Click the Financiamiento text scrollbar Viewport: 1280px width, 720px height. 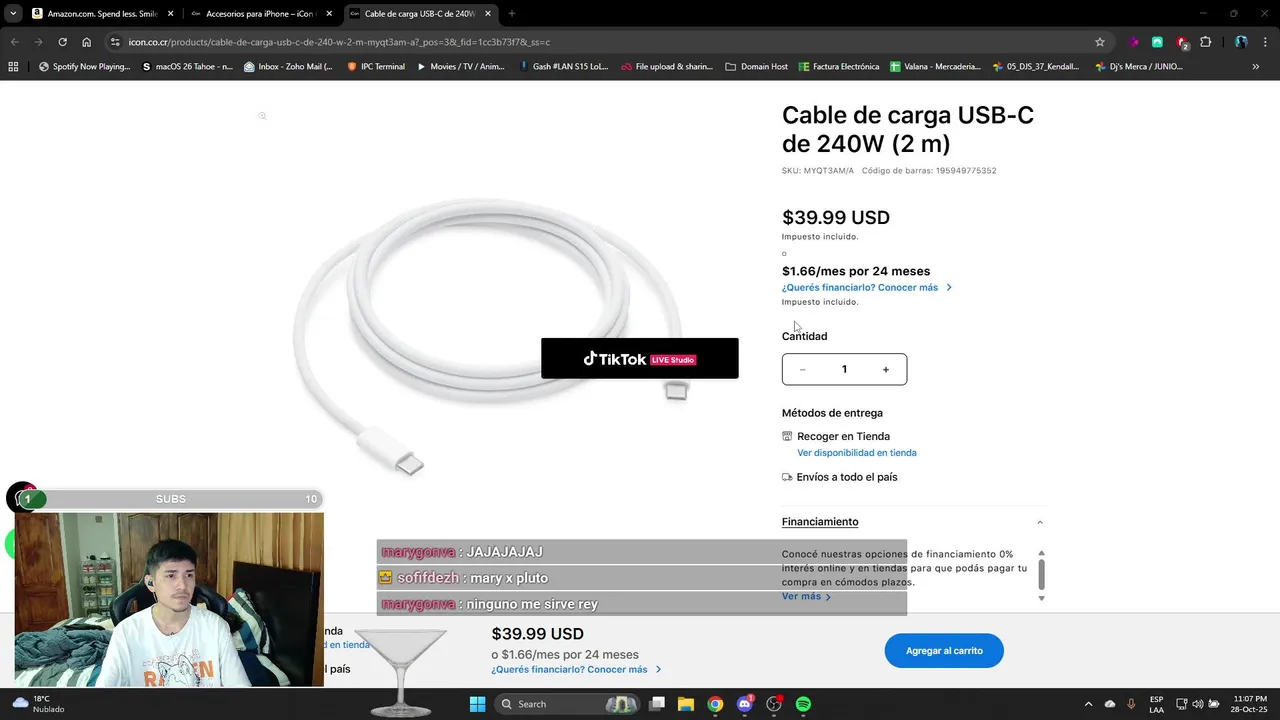(1041, 575)
